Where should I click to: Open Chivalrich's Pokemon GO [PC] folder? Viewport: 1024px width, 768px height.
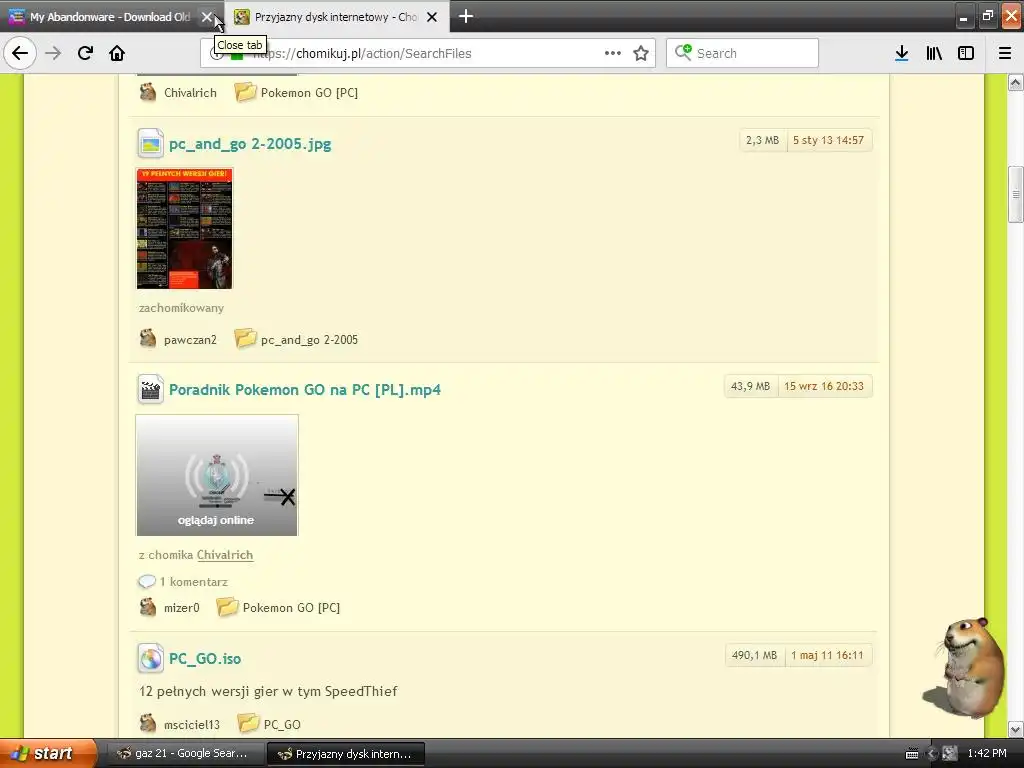coord(309,93)
